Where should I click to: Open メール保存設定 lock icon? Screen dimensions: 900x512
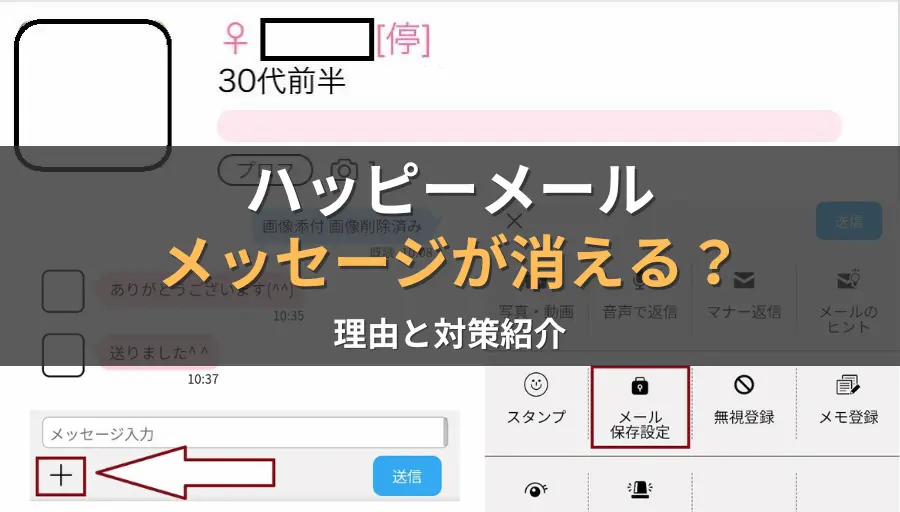click(639, 386)
